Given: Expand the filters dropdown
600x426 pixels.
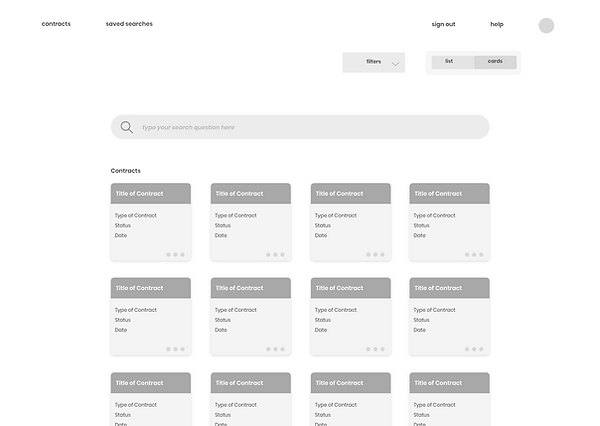Looking at the screenshot, I should point(373,62).
